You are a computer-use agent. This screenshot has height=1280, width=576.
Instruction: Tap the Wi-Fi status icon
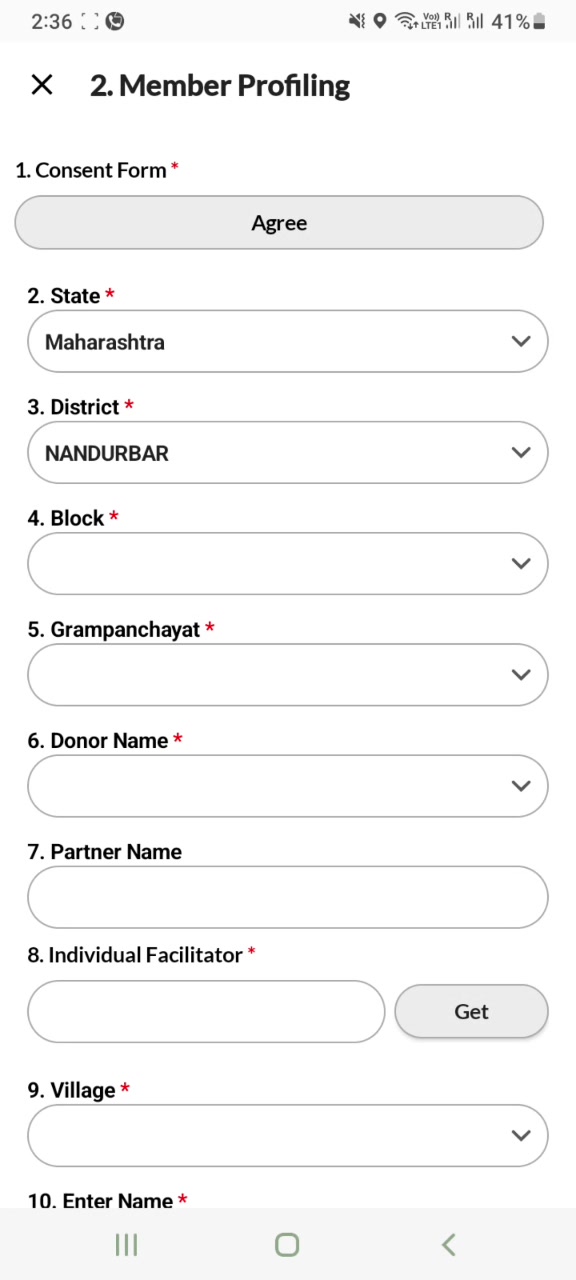[406, 21]
